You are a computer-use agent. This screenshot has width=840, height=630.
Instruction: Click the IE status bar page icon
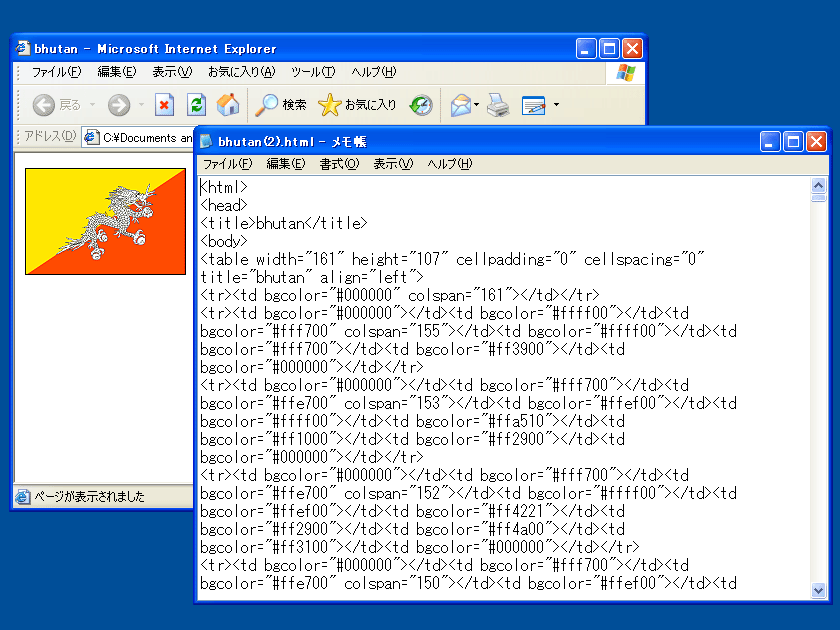(x=23, y=497)
